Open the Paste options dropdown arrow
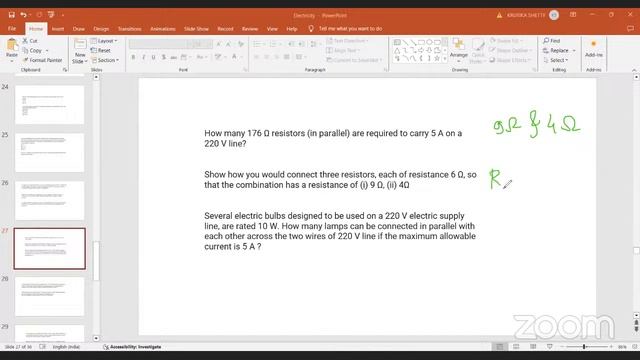This screenshot has height=360, width=640. point(12,61)
